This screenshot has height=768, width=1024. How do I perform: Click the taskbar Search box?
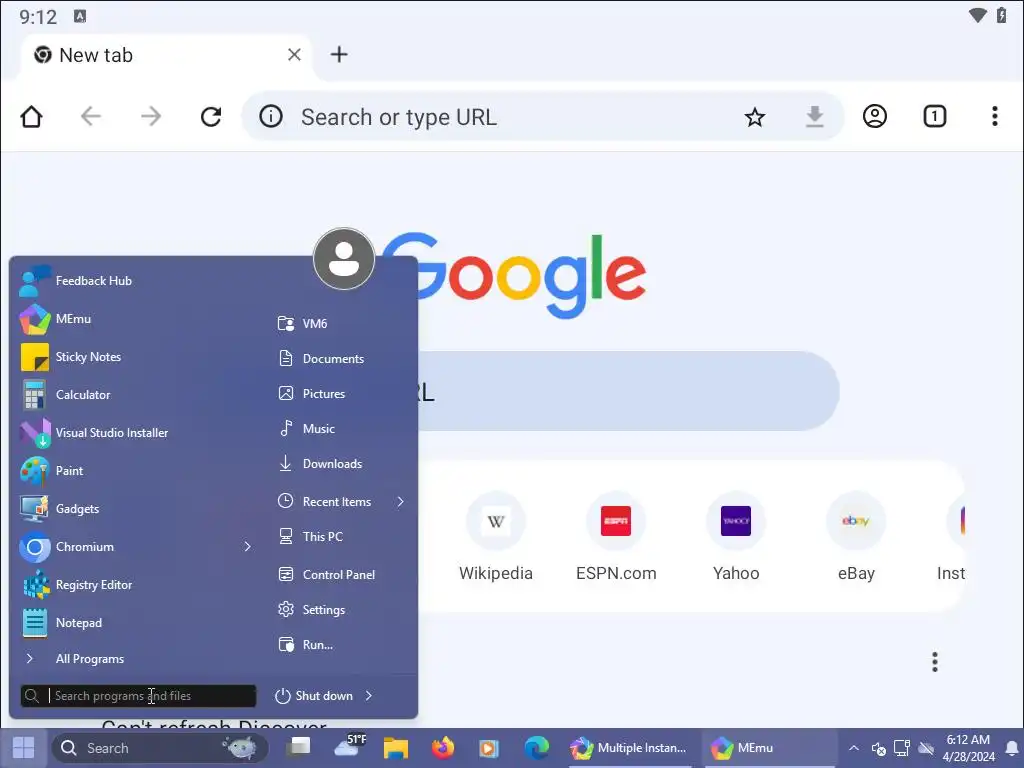pyautogui.click(x=160, y=748)
